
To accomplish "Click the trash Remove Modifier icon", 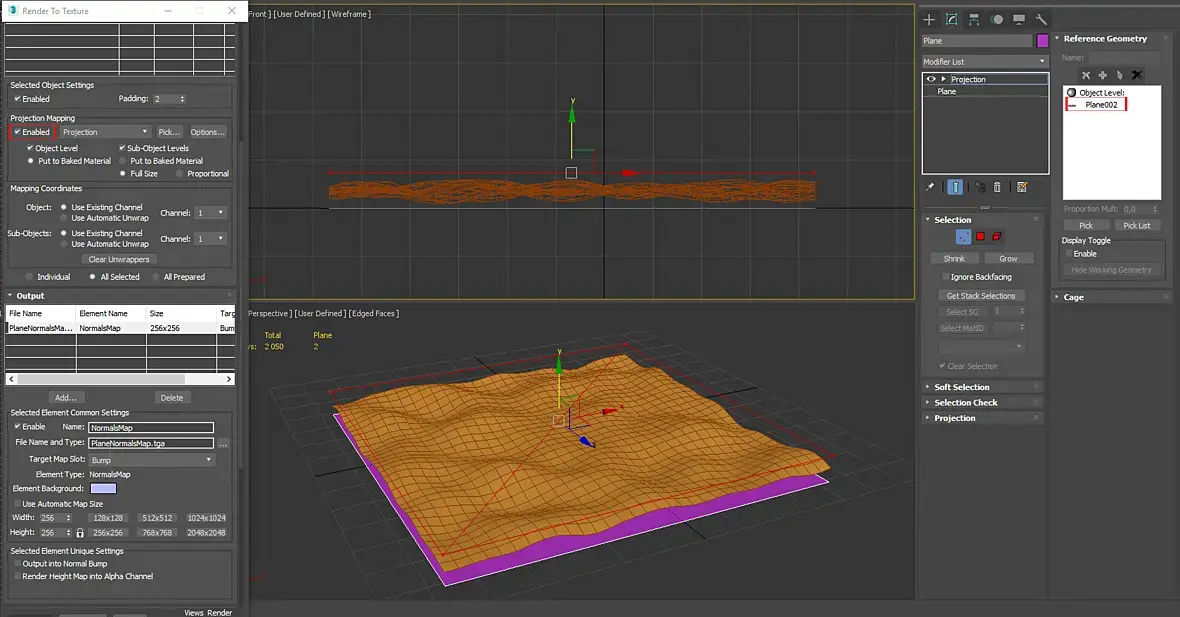I will [997, 187].
